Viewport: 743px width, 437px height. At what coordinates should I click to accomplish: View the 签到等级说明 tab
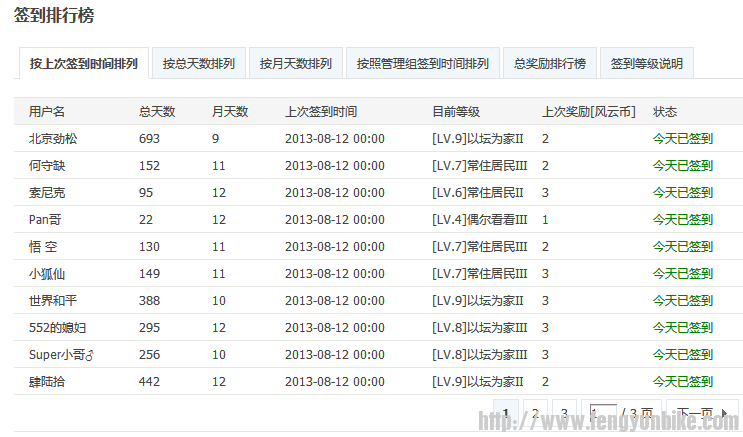pos(646,64)
